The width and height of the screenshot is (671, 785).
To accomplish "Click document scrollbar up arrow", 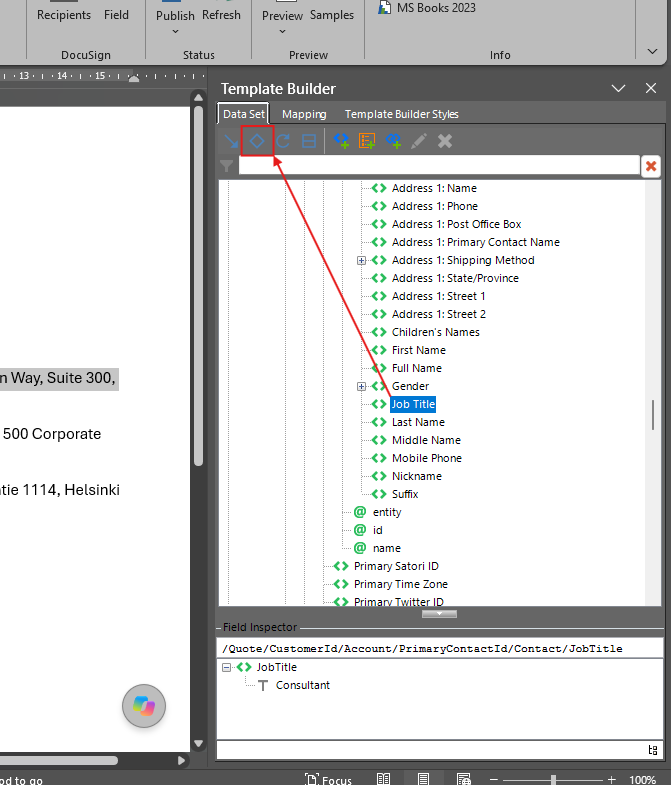I will [198, 97].
